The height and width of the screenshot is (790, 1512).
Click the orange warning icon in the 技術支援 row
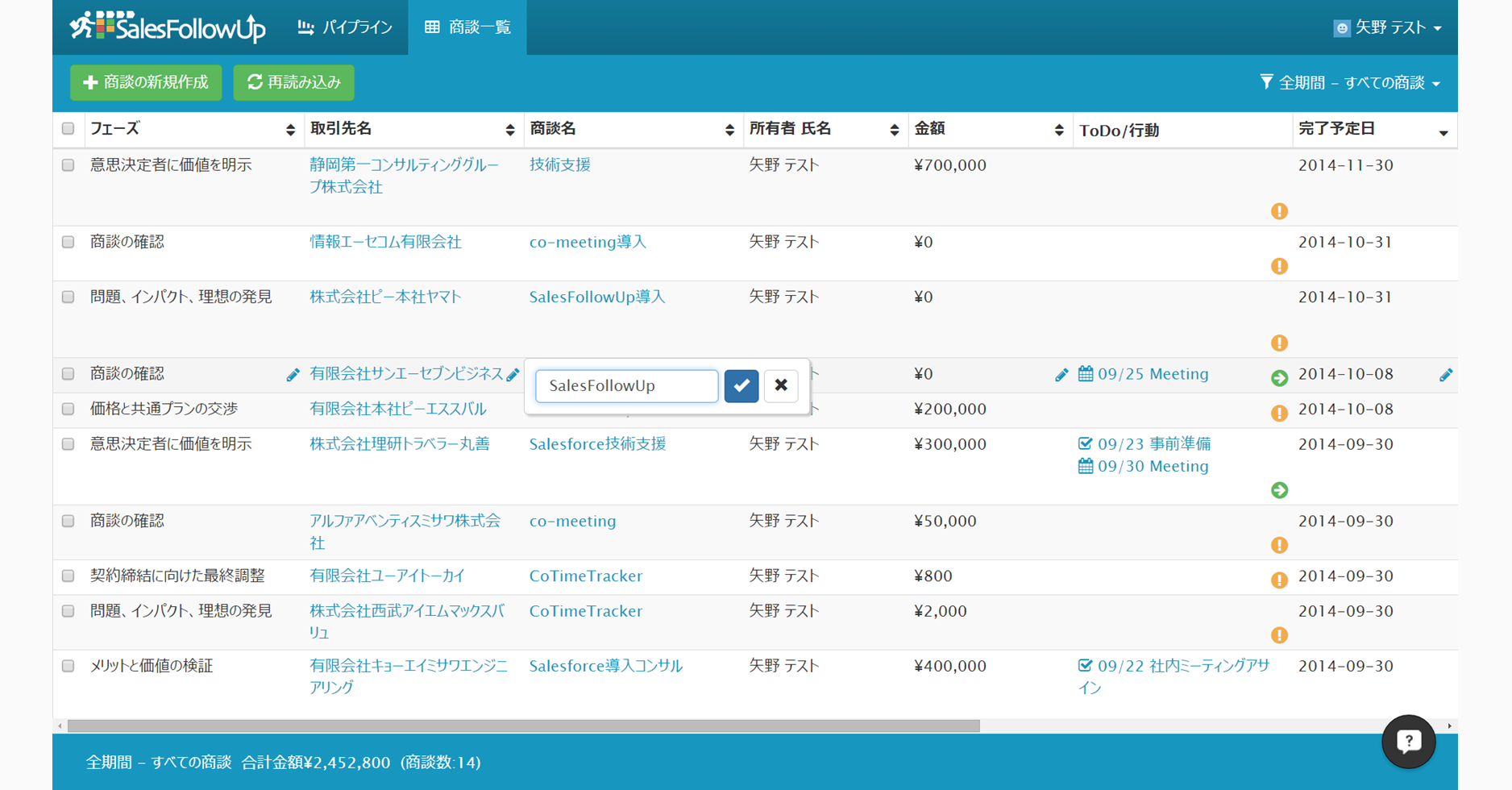pyautogui.click(x=1278, y=211)
